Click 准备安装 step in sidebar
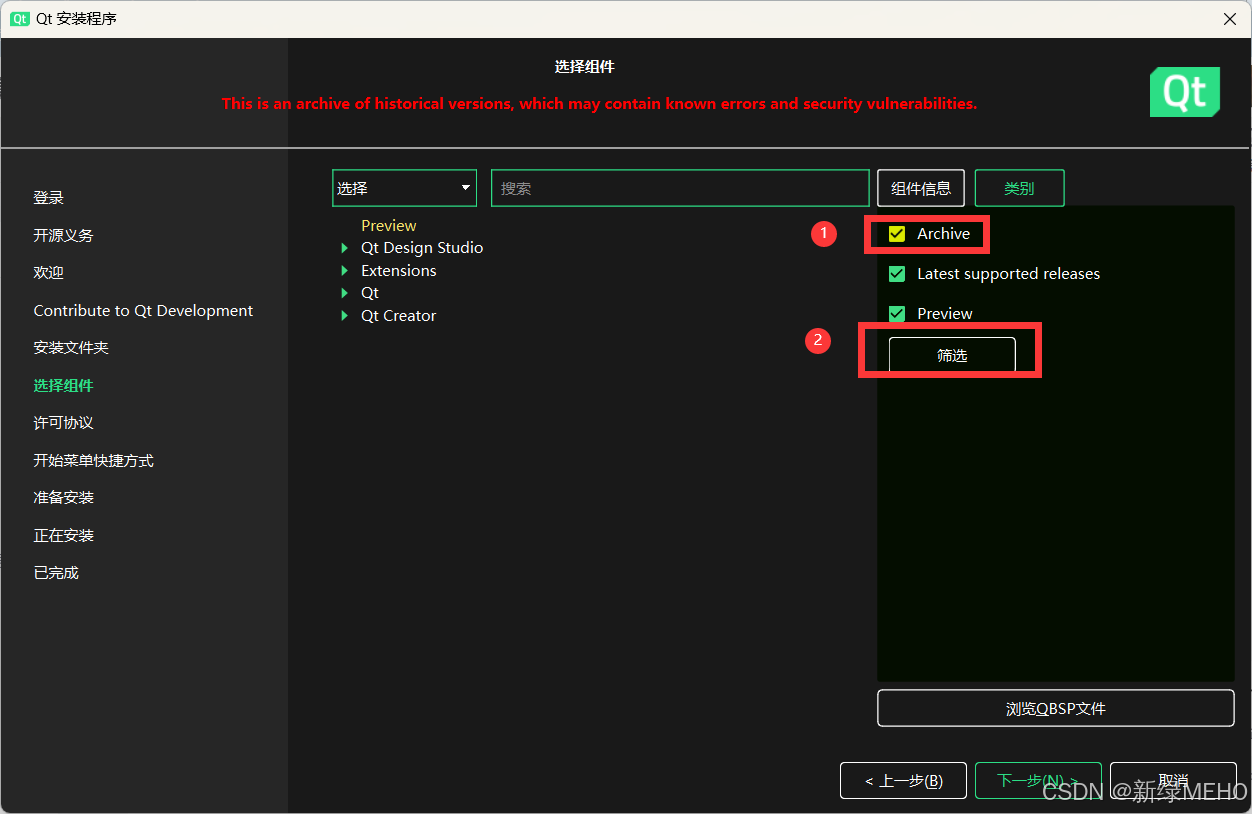Image resolution: width=1252 pixels, height=814 pixels. click(64, 498)
